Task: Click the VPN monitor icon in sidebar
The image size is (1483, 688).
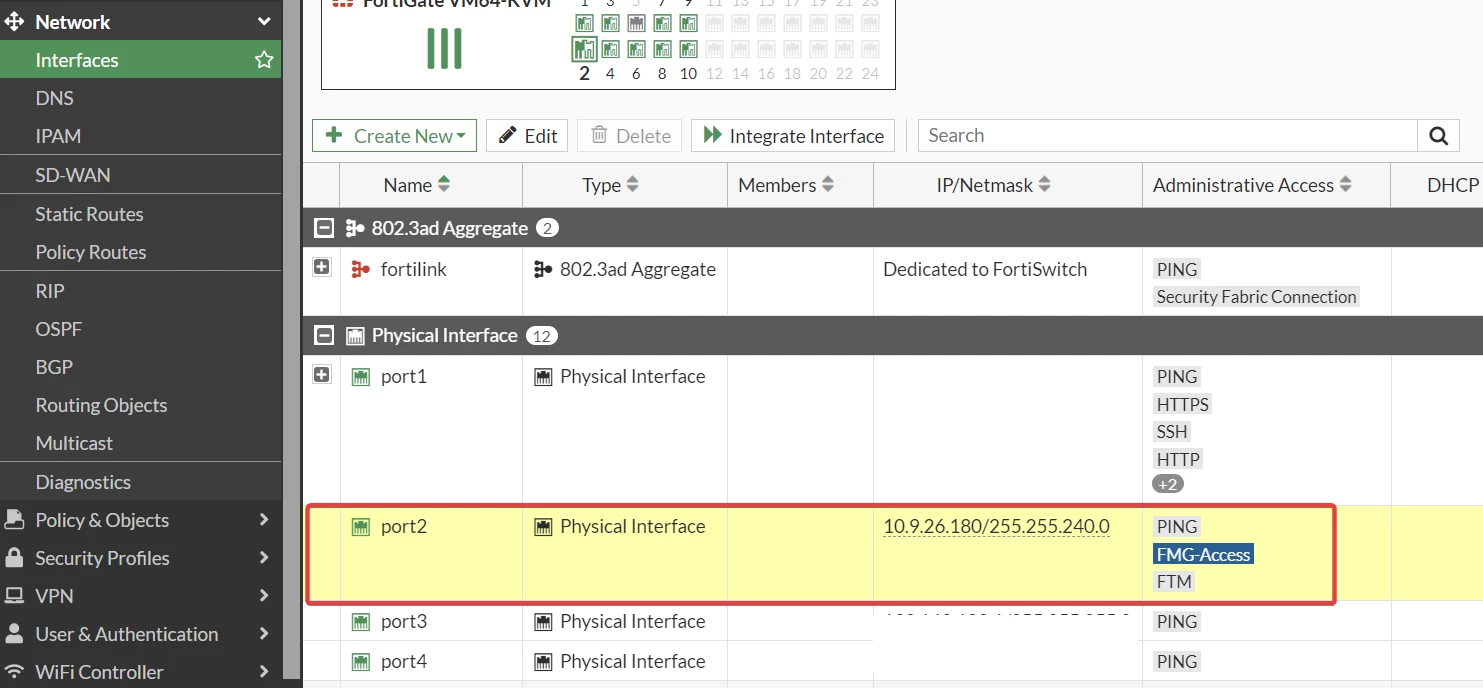Action: 14,595
